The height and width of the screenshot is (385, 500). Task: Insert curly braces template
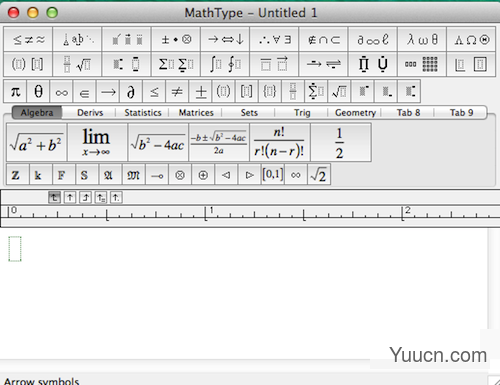click(x=270, y=91)
